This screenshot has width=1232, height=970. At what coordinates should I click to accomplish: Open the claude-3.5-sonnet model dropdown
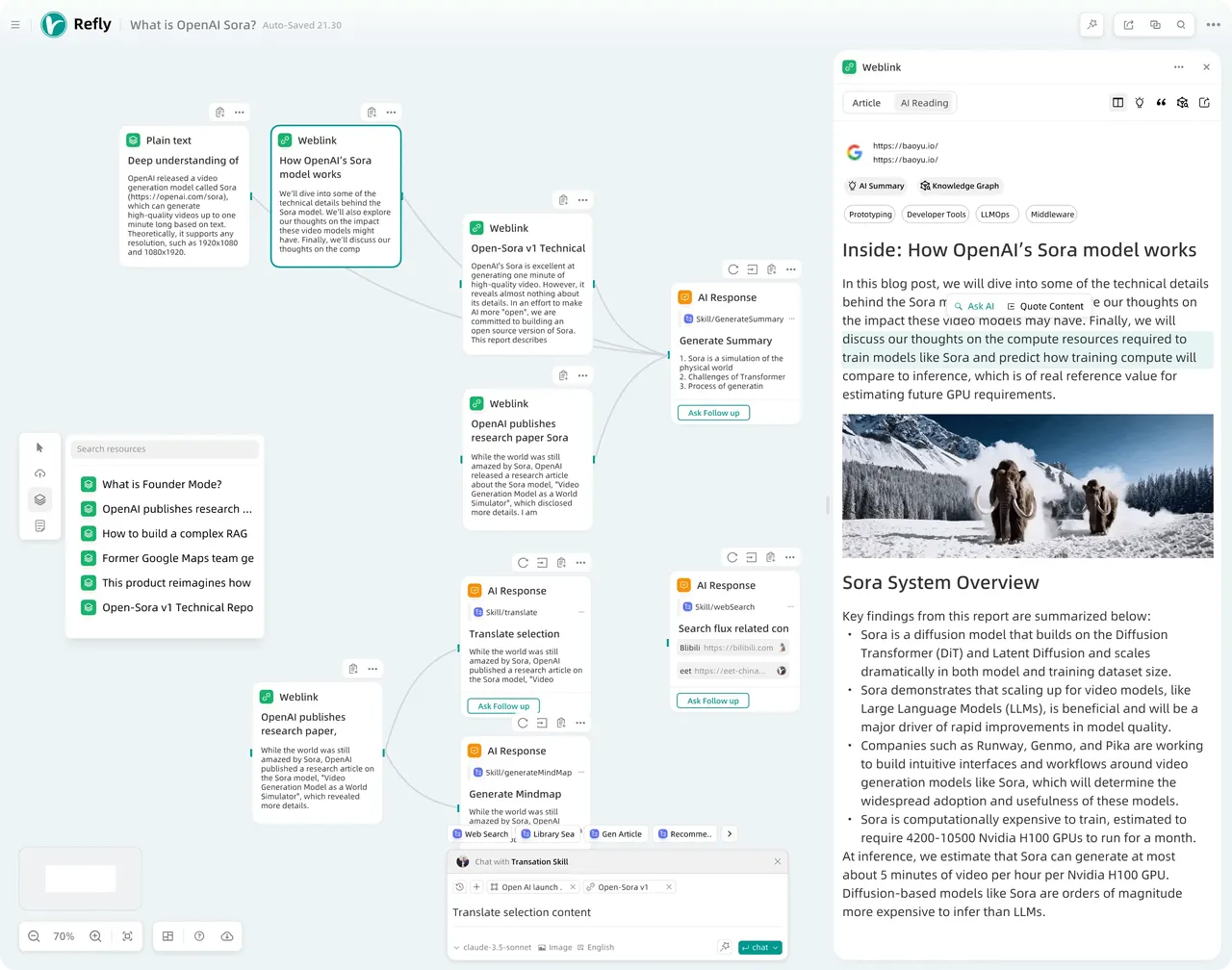[x=493, y=948]
